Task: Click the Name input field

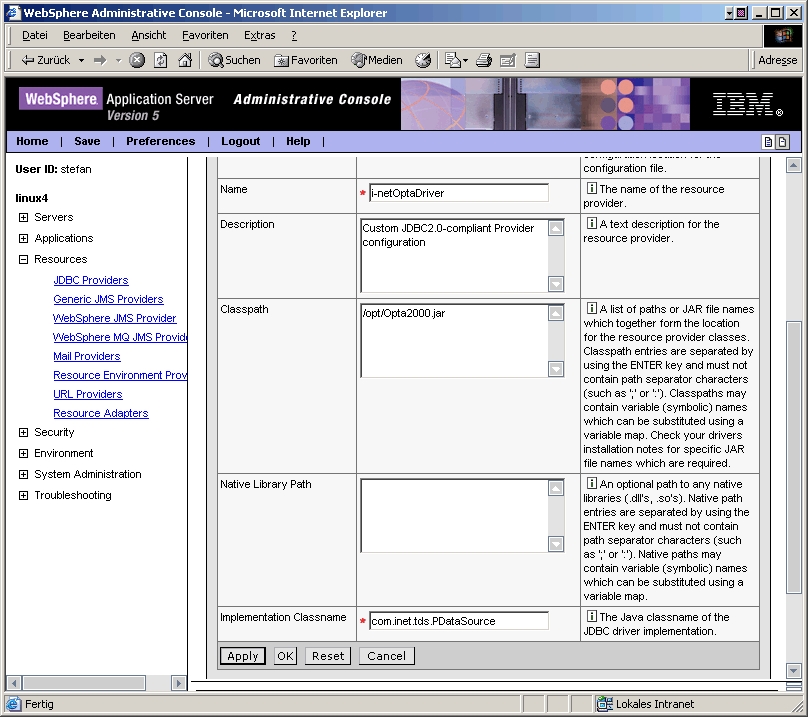Action: (459, 193)
